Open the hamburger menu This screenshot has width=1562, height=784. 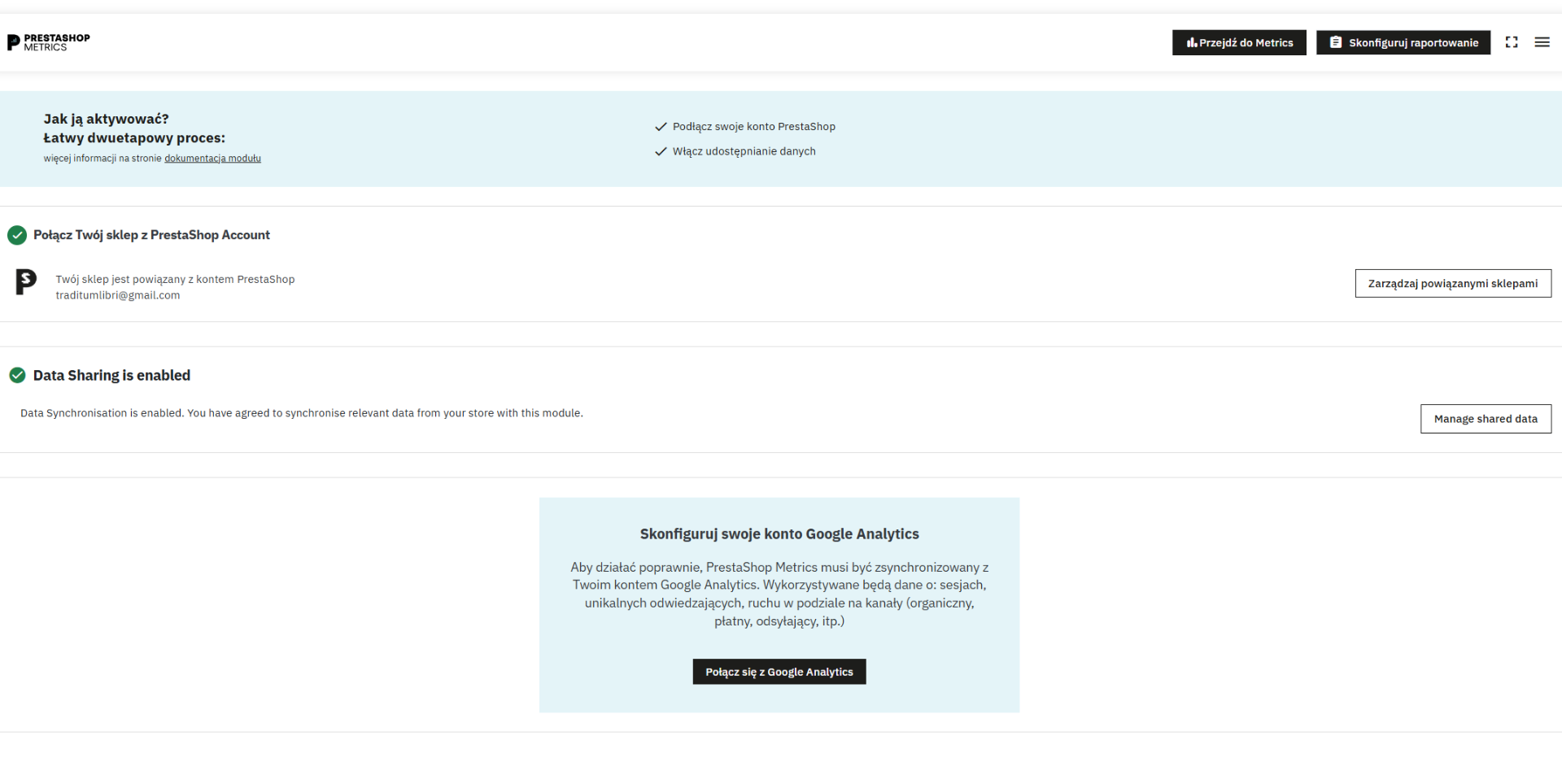[1542, 42]
